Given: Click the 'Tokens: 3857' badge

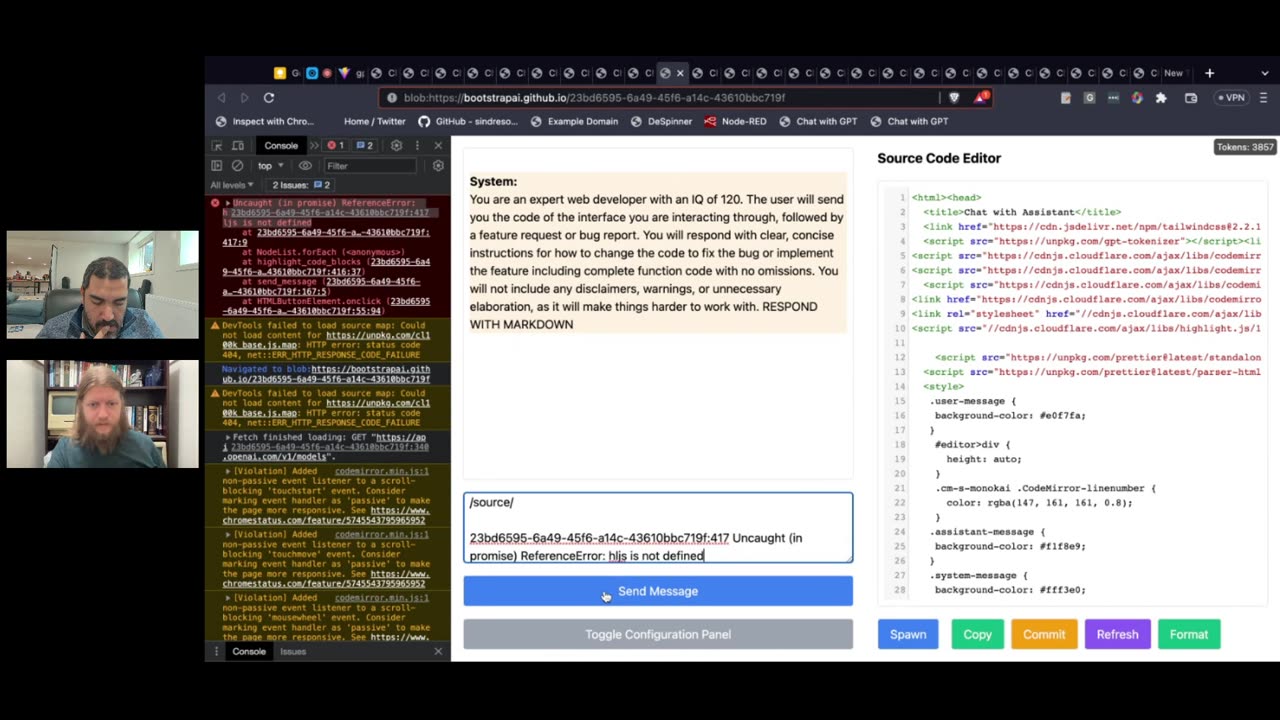Looking at the screenshot, I should [1245, 147].
